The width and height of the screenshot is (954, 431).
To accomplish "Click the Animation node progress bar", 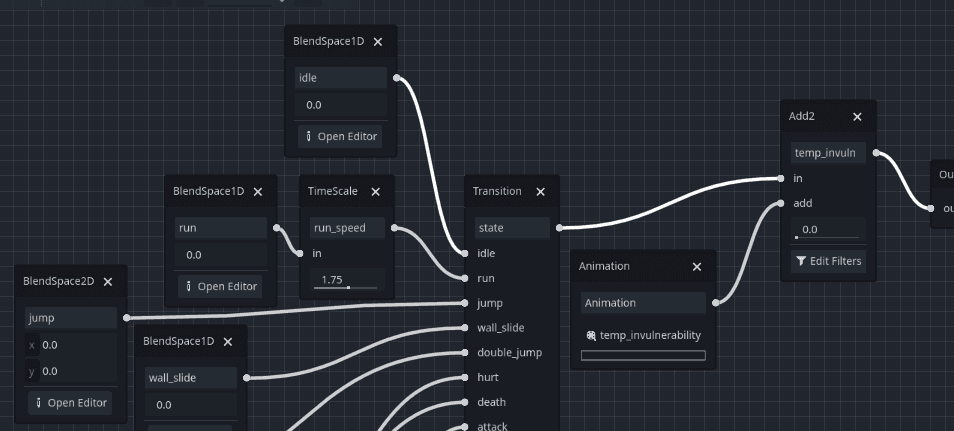I will [x=643, y=356].
